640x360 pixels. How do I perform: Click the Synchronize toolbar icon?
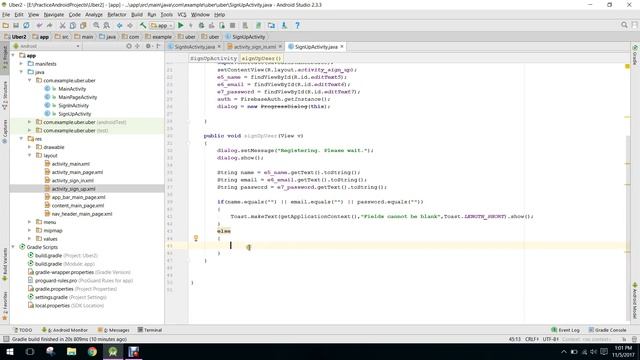(x=26, y=25)
